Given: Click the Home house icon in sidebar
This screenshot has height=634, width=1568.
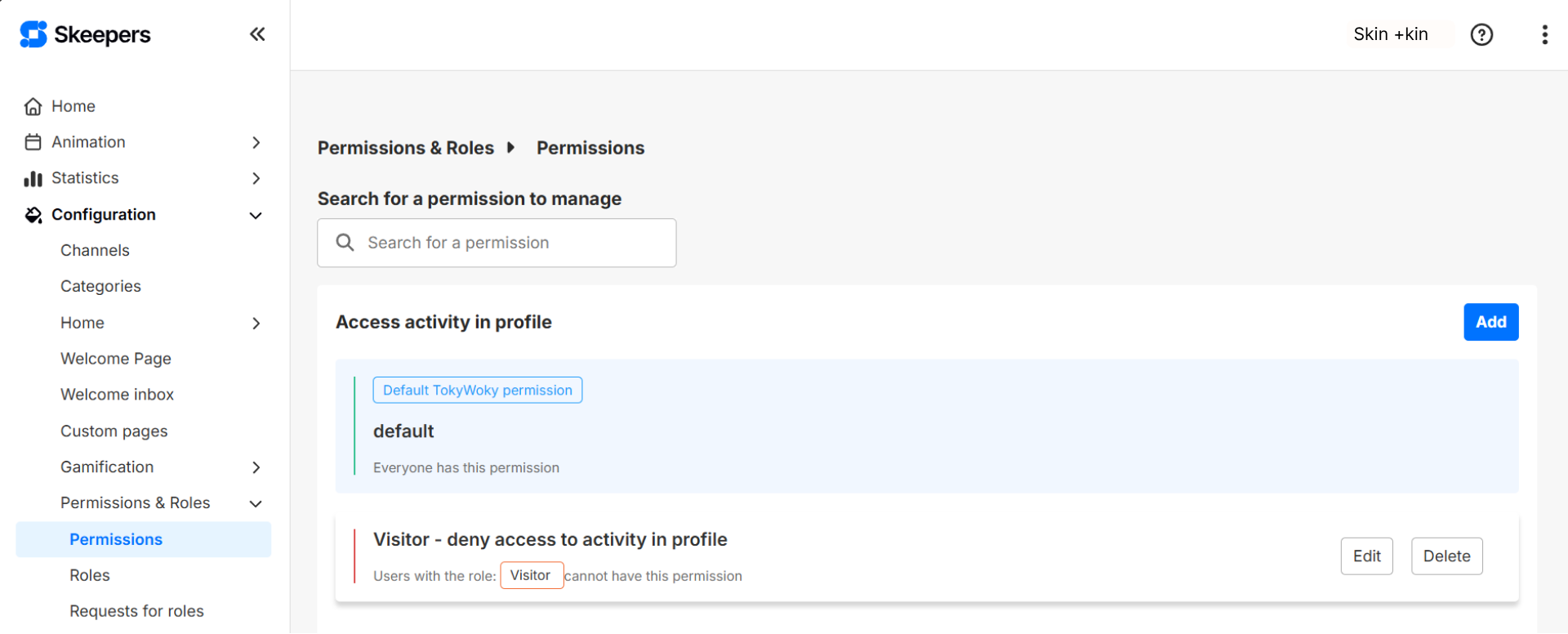Looking at the screenshot, I should (33, 106).
